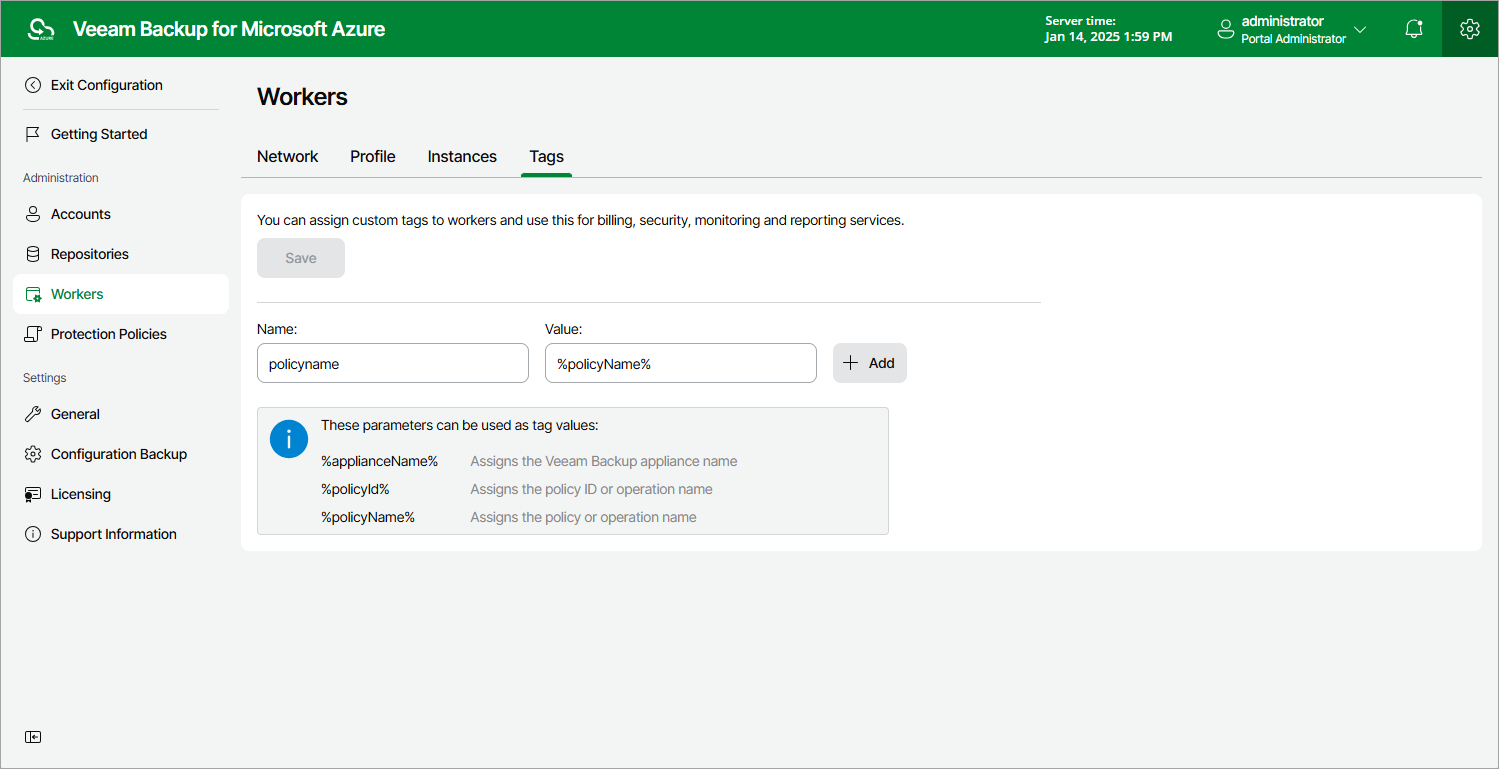The height and width of the screenshot is (769, 1499).
Task: Click the General wrench icon
Action: pos(33,414)
